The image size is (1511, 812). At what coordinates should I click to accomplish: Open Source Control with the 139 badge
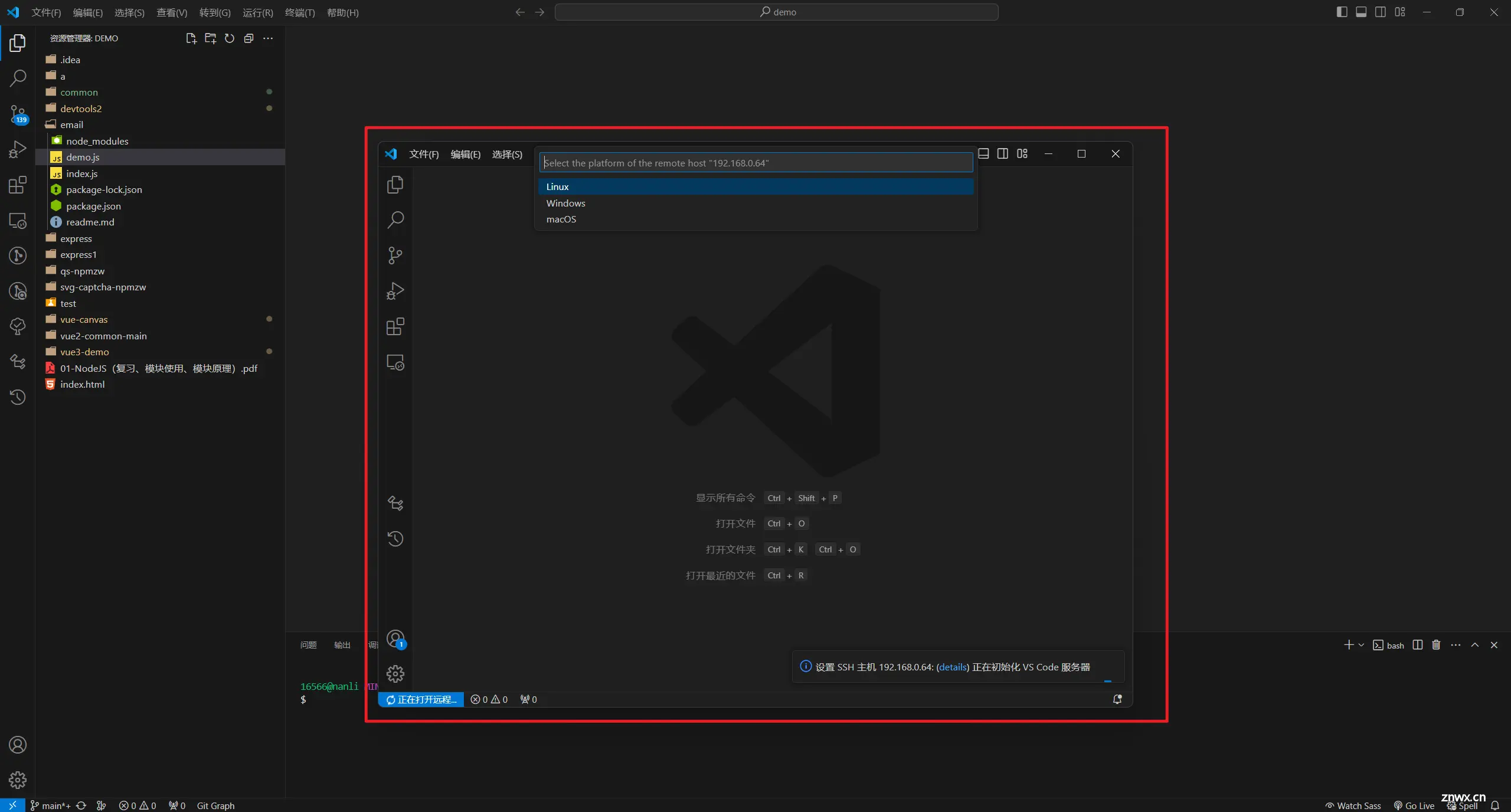pyautogui.click(x=18, y=114)
